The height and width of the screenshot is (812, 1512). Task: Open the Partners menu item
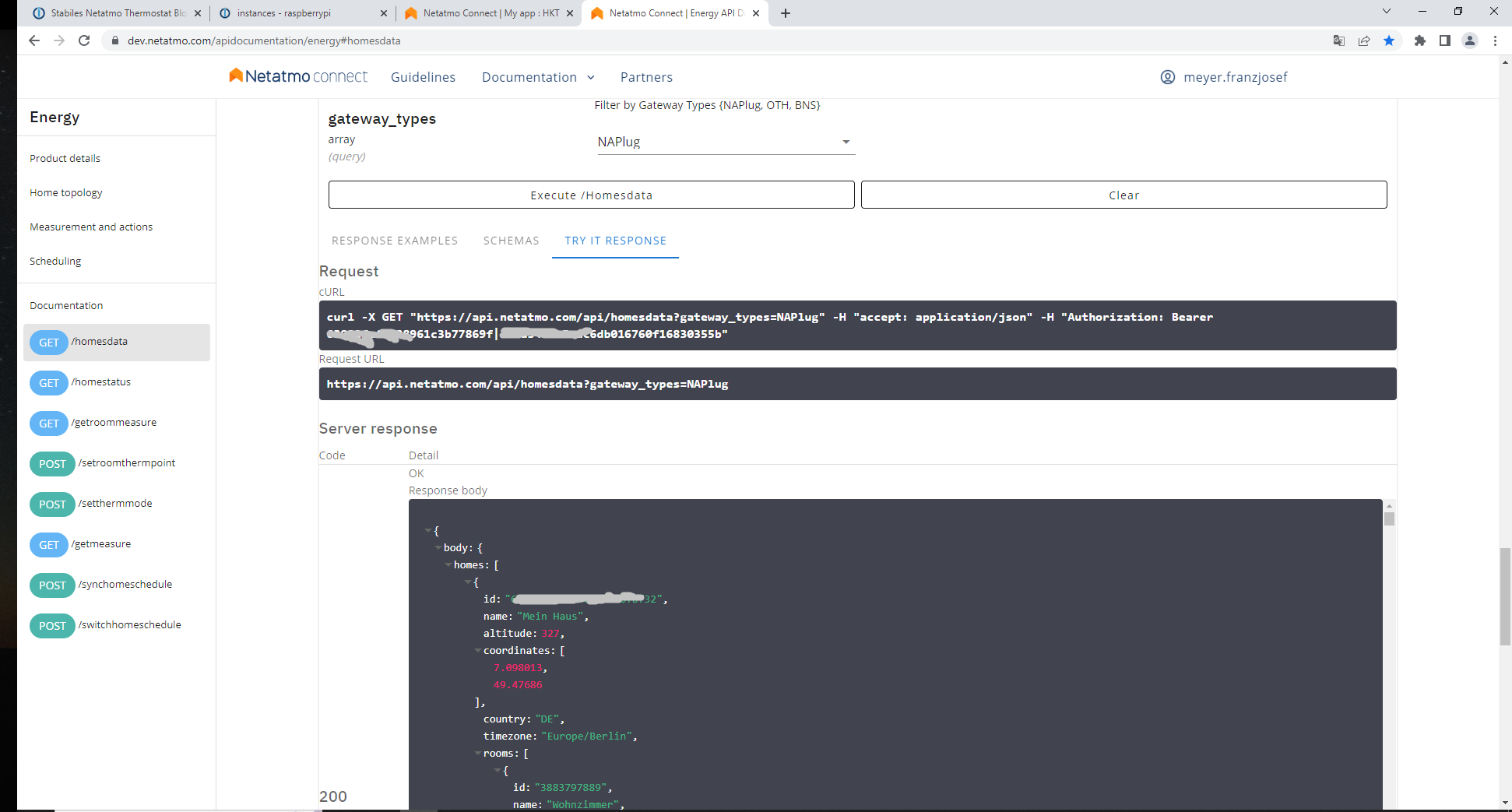click(646, 77)
